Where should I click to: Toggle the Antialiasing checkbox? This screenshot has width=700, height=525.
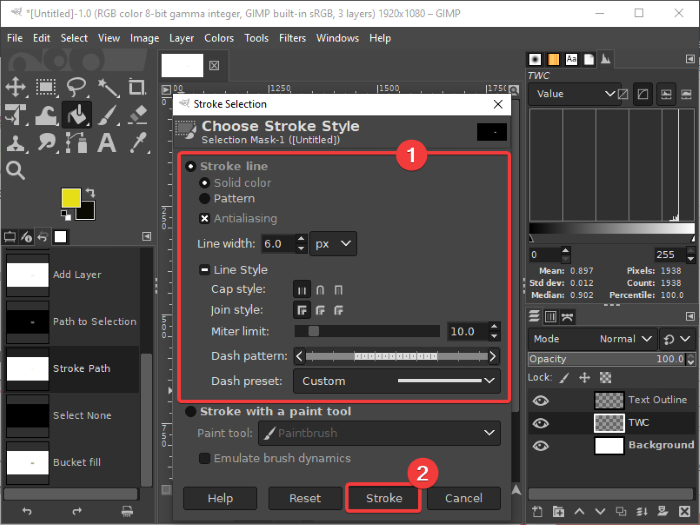tap(204, 218)
